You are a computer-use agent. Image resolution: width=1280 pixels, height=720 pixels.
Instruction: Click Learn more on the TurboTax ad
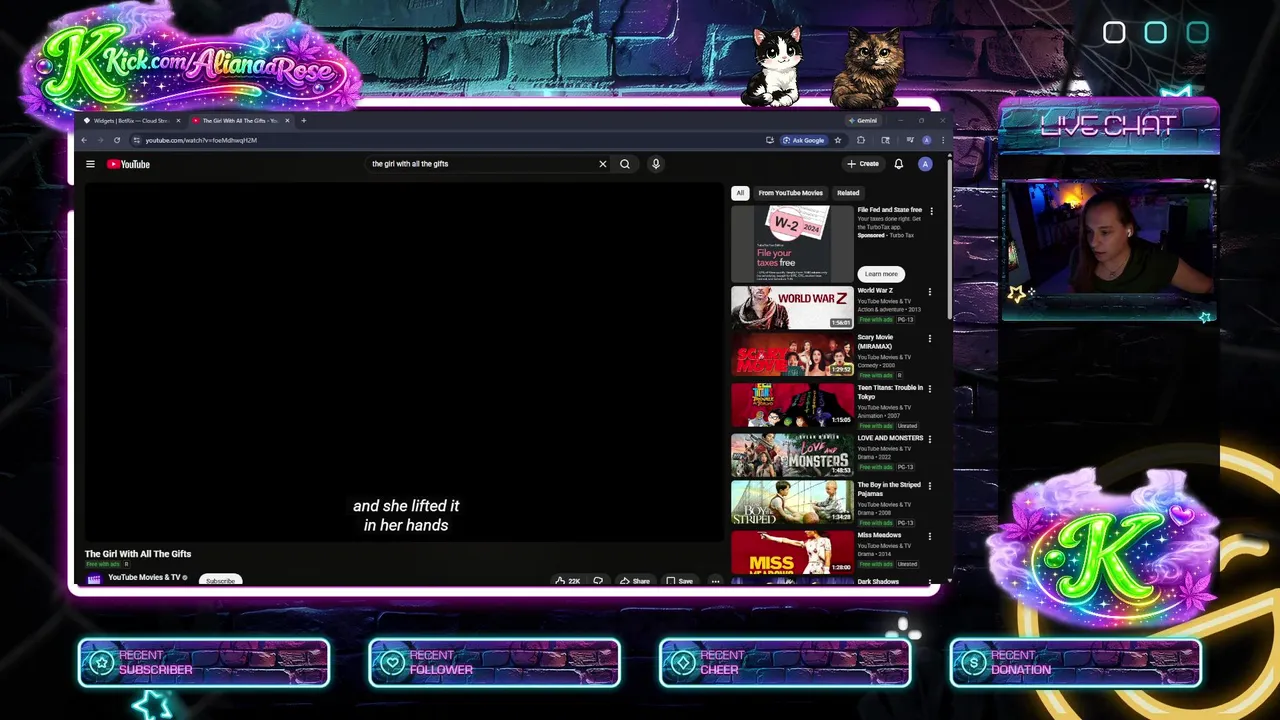(x=881, y=274)
